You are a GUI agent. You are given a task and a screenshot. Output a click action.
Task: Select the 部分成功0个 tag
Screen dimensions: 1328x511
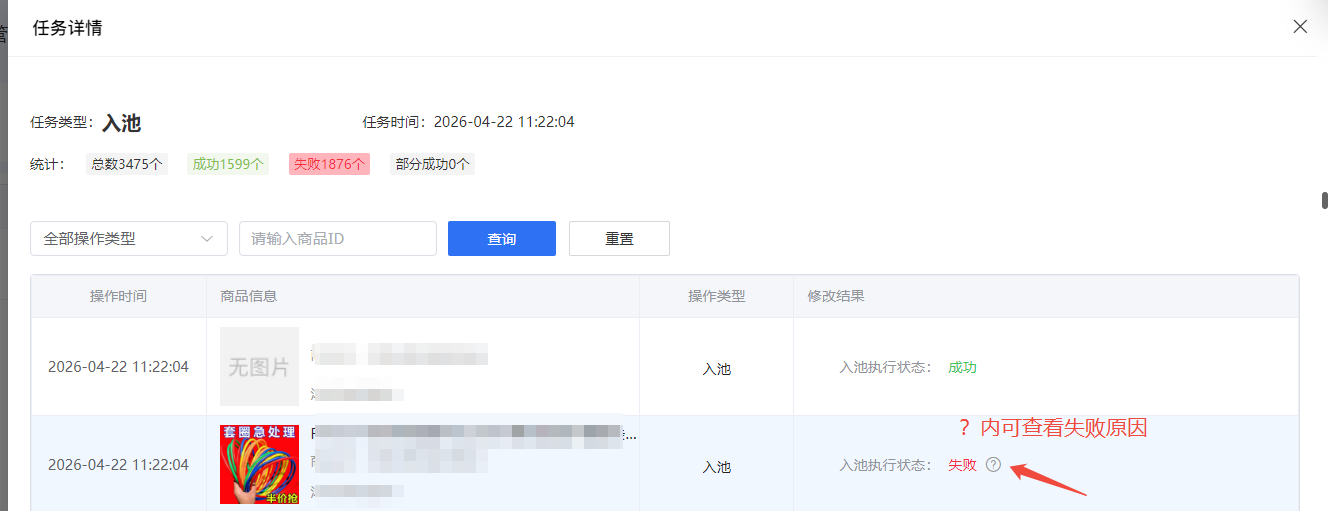pyautogui.click(x=432, y=164)
